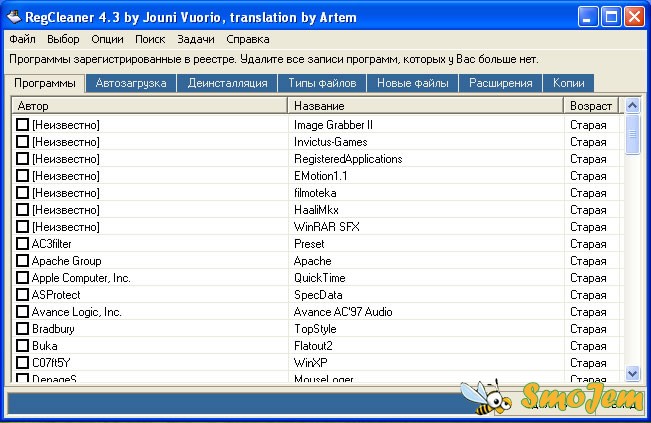The image size is (651, 423).
Task: Click the Apache Group author text
Action: point(66,261)
